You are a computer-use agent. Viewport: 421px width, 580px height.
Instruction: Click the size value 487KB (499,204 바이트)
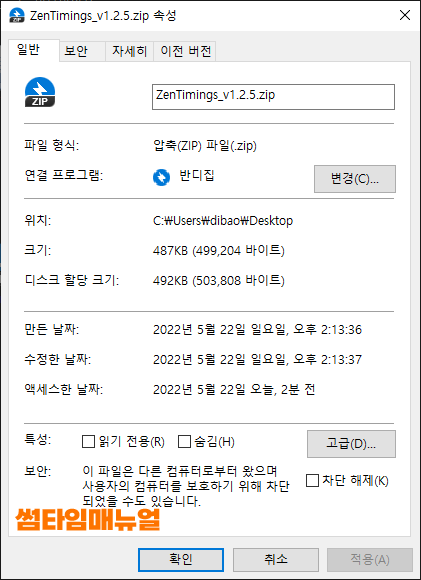tap(219, 250)
